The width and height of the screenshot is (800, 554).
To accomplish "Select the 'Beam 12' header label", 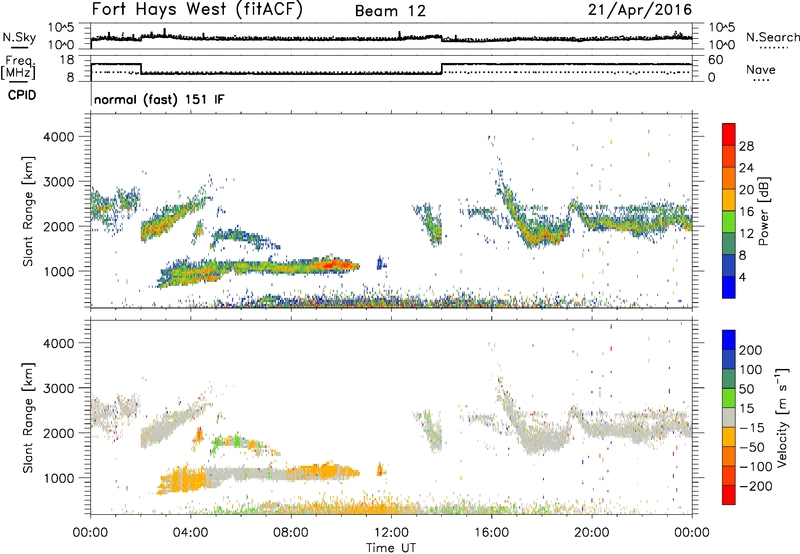I will pos(390,11).
